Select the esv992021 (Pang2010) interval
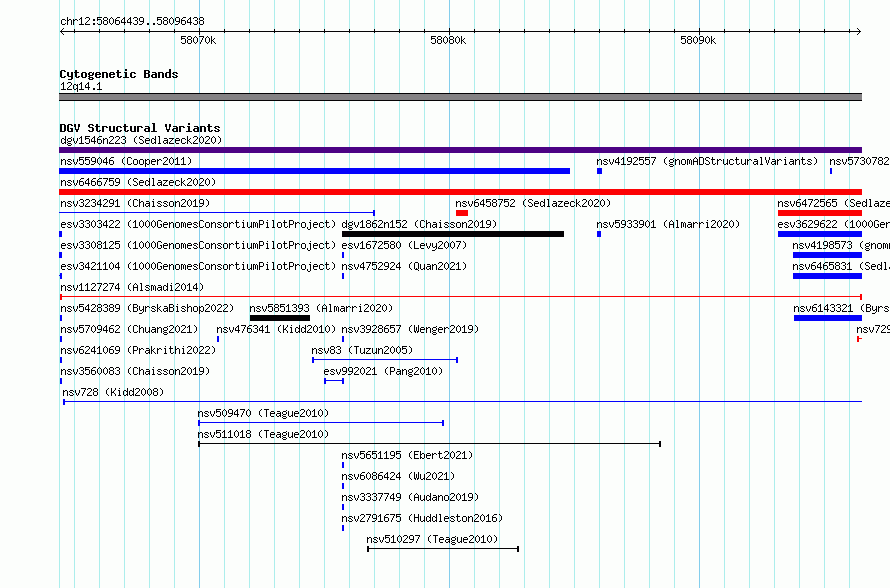The width and height of the screenshot is (890, 588). click(334, 381)
